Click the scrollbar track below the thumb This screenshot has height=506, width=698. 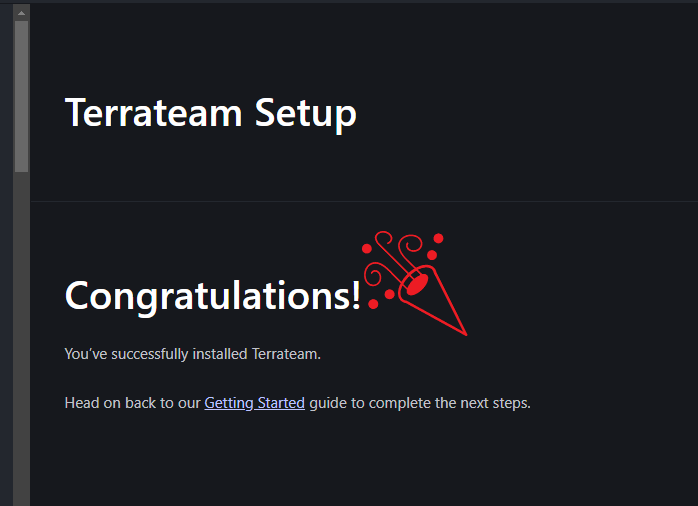tap(21, 338)
